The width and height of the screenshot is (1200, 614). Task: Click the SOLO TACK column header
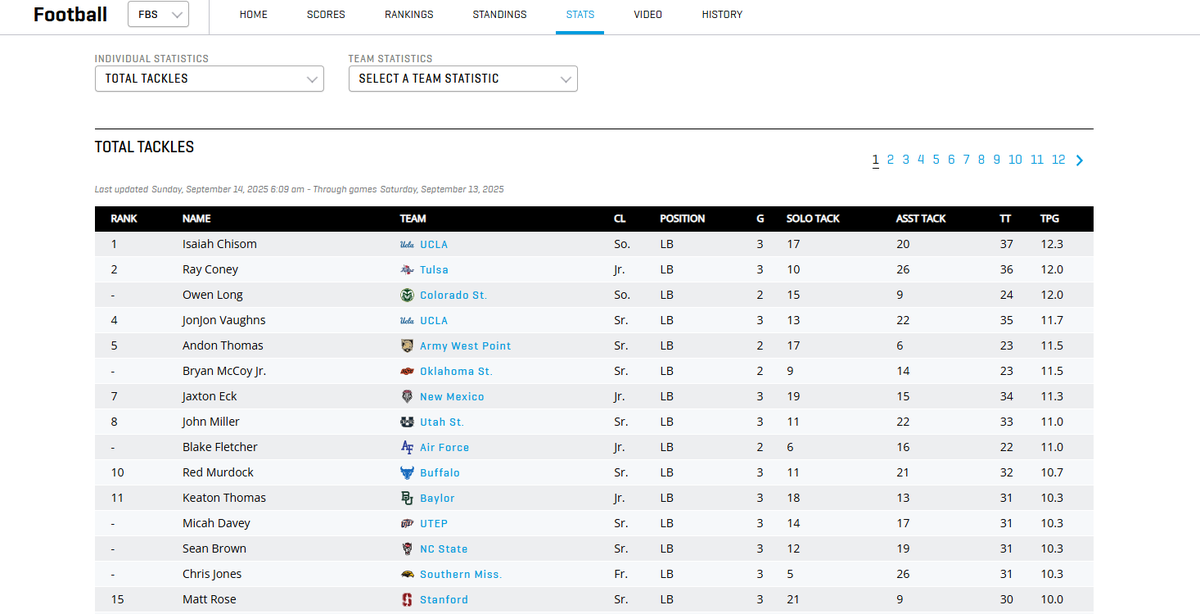point(813,219)
